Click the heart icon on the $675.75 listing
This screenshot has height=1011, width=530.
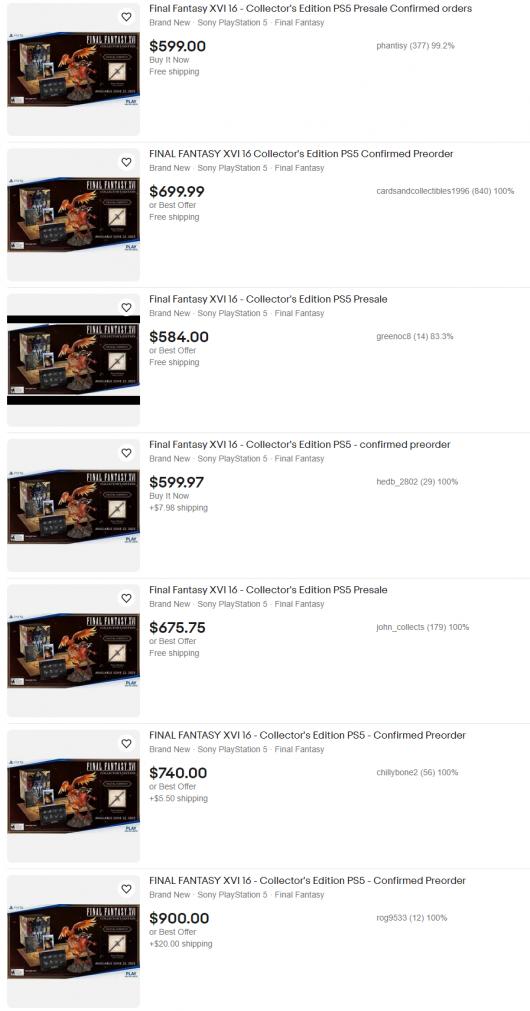126,598
